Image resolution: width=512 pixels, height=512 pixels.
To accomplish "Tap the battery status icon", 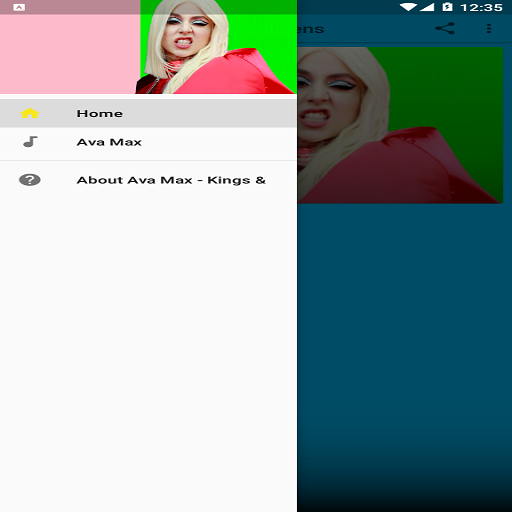I will pyautogui.click(x=447, y=7).
